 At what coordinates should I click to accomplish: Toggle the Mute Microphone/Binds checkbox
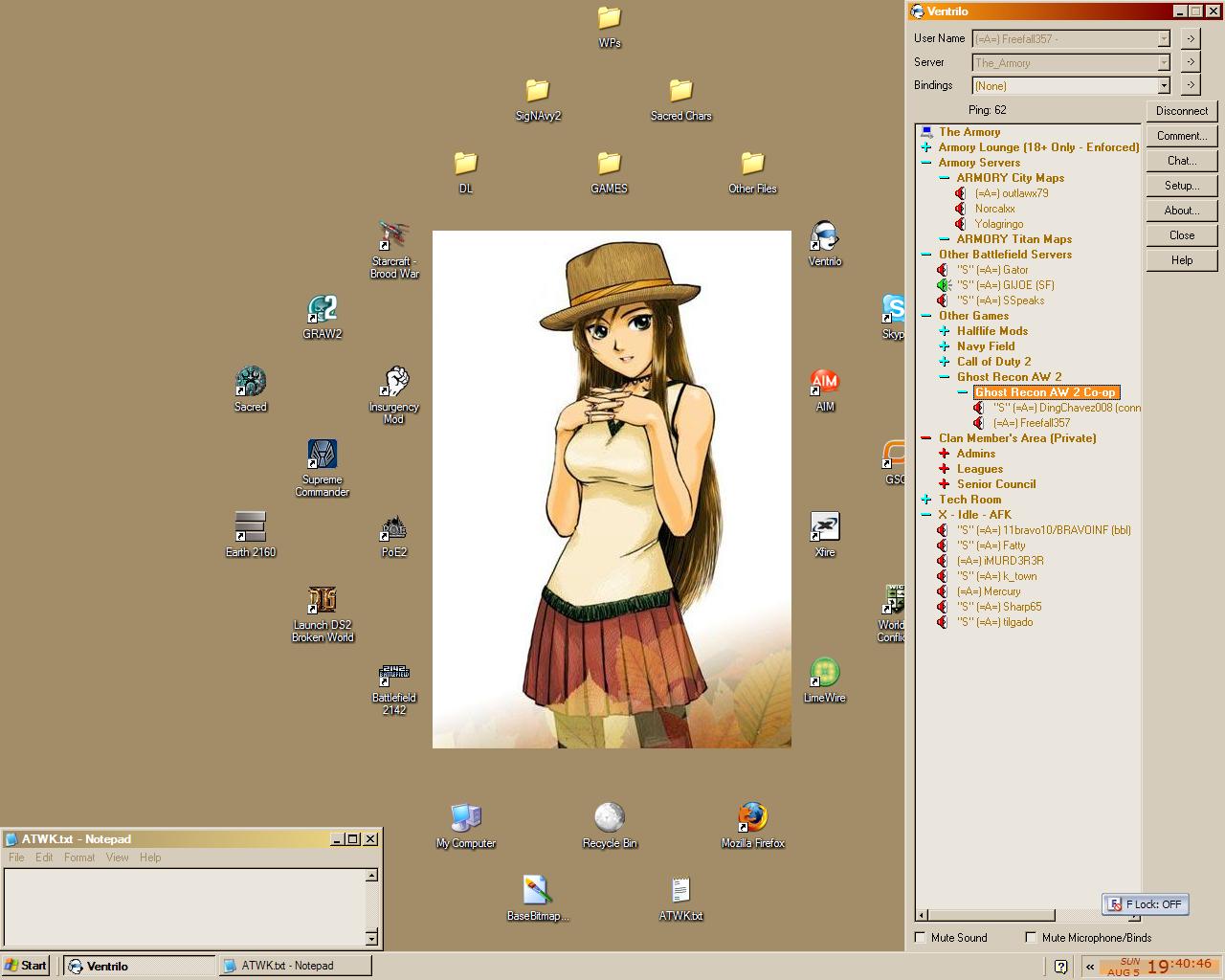click(x=1031, y=938)
